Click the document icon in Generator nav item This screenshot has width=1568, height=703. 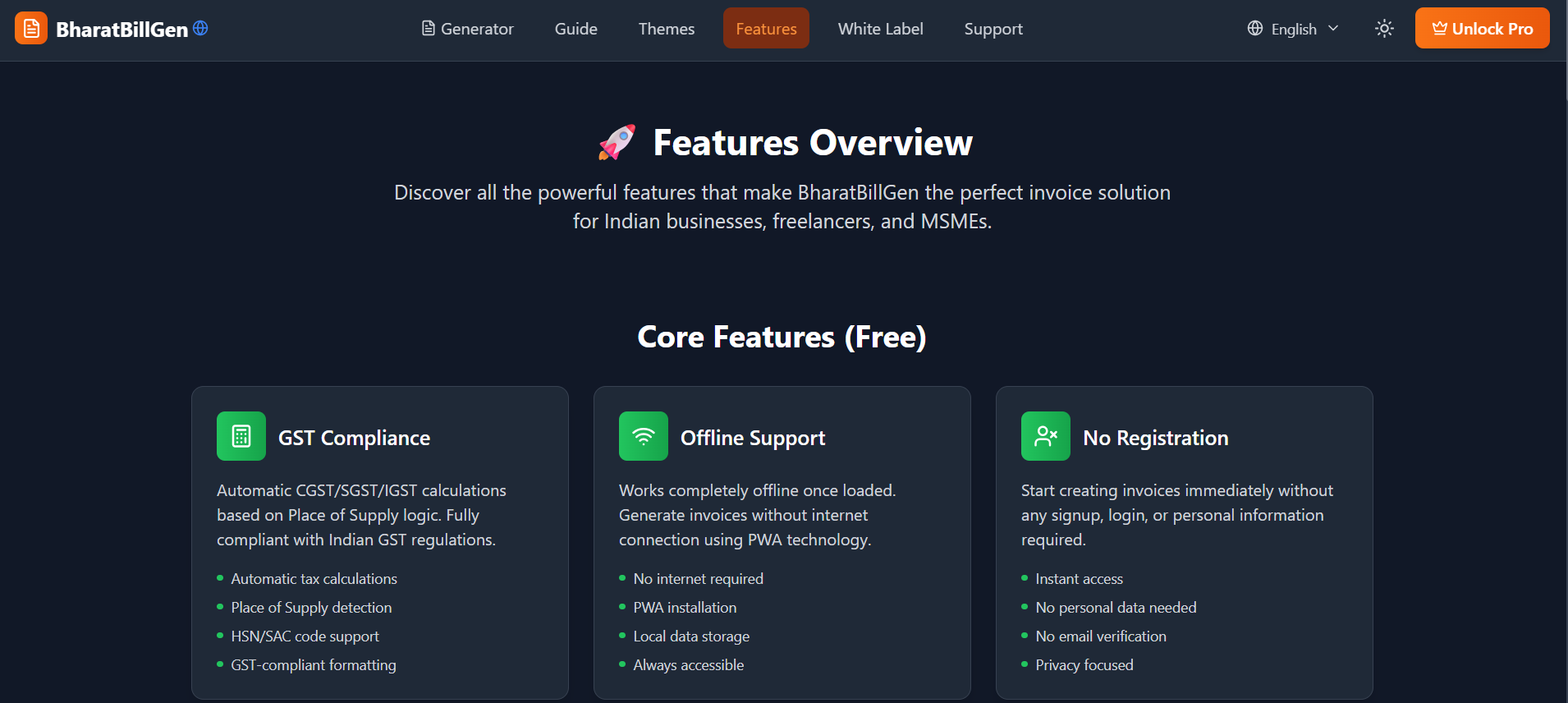click(x=429, y=29)
